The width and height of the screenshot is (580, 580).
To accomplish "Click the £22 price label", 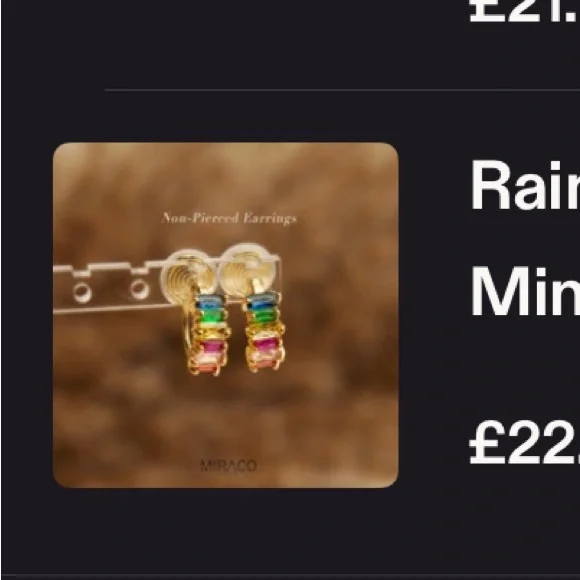I will click(524, 442).
